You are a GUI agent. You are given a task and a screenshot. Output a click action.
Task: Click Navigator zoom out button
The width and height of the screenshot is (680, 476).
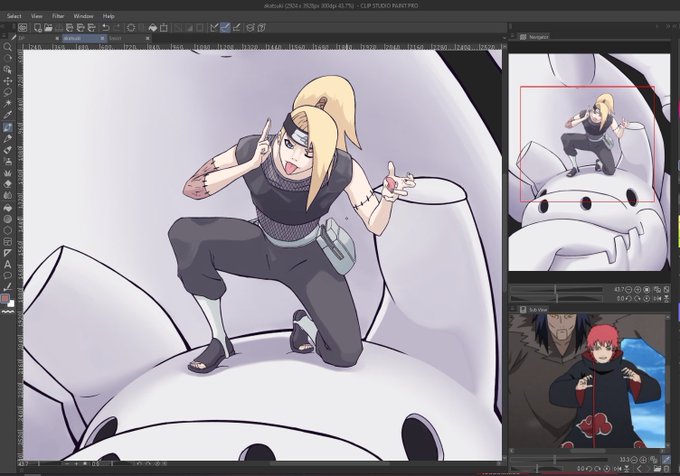pos(629,289)
